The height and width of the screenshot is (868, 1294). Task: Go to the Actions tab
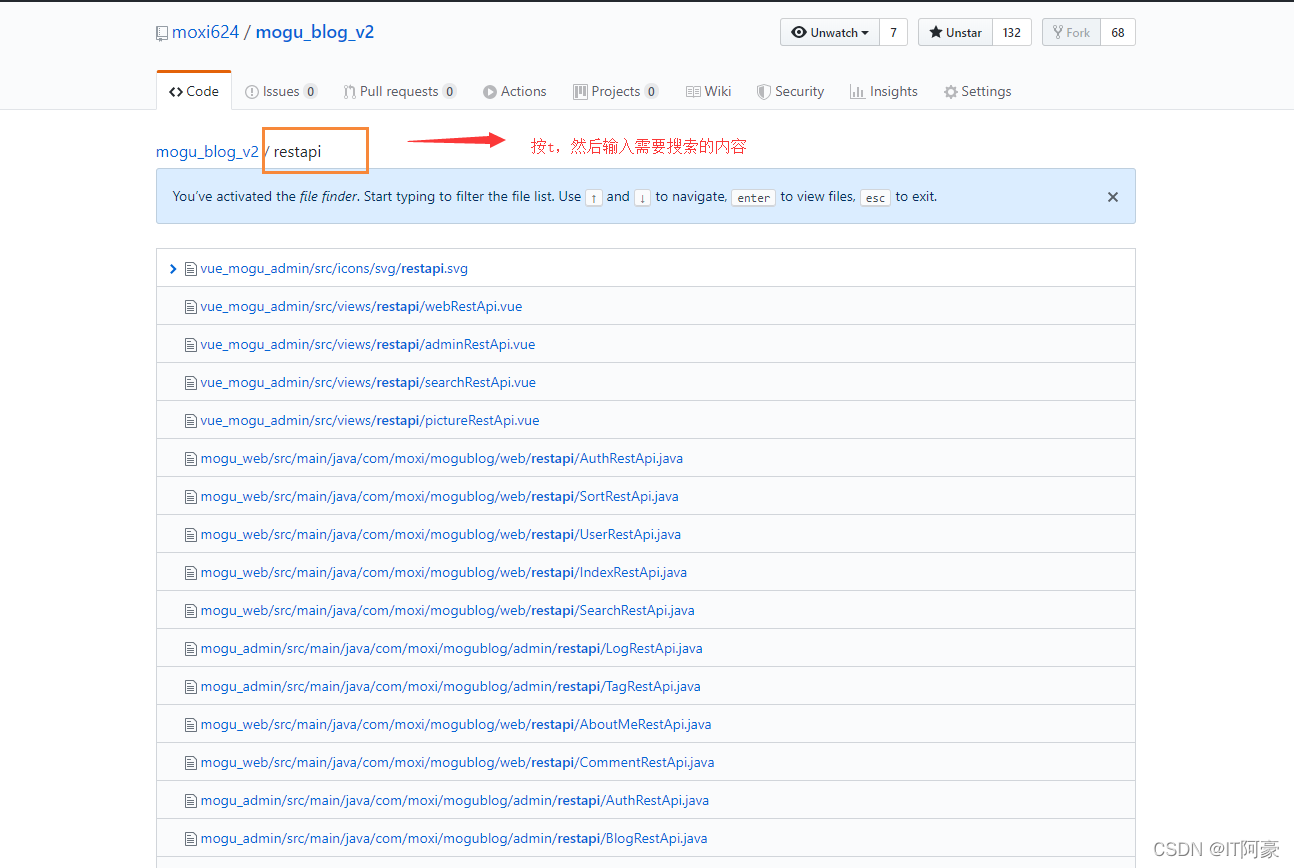pos(515,91)
